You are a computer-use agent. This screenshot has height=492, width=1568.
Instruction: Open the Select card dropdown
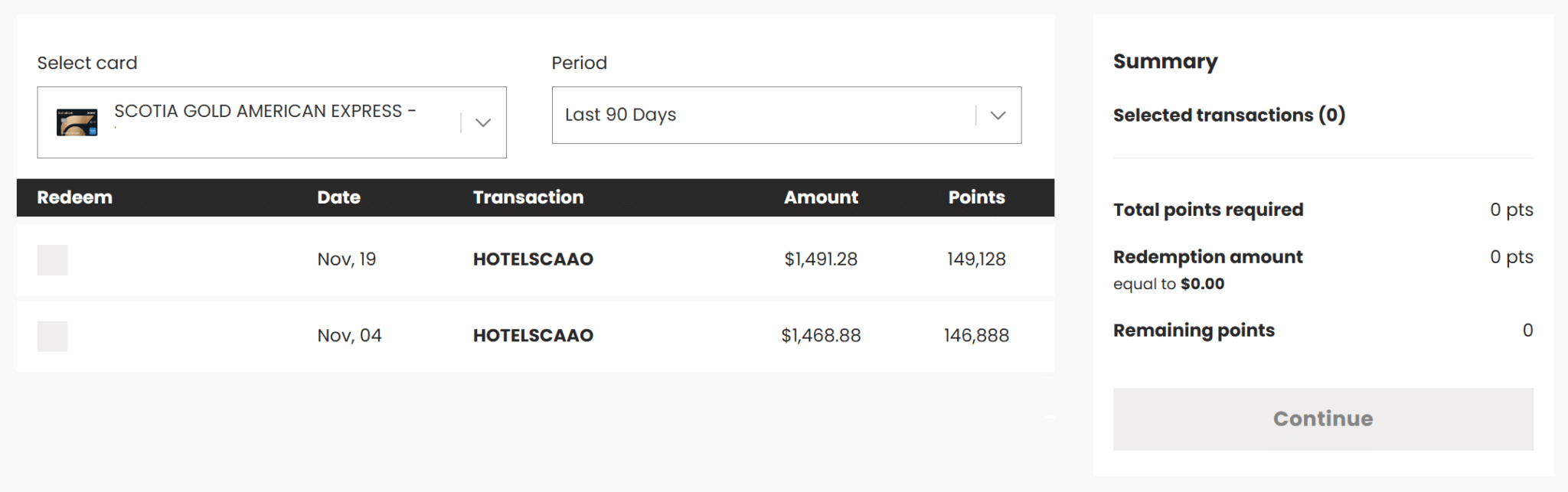[x=272, y=122]
